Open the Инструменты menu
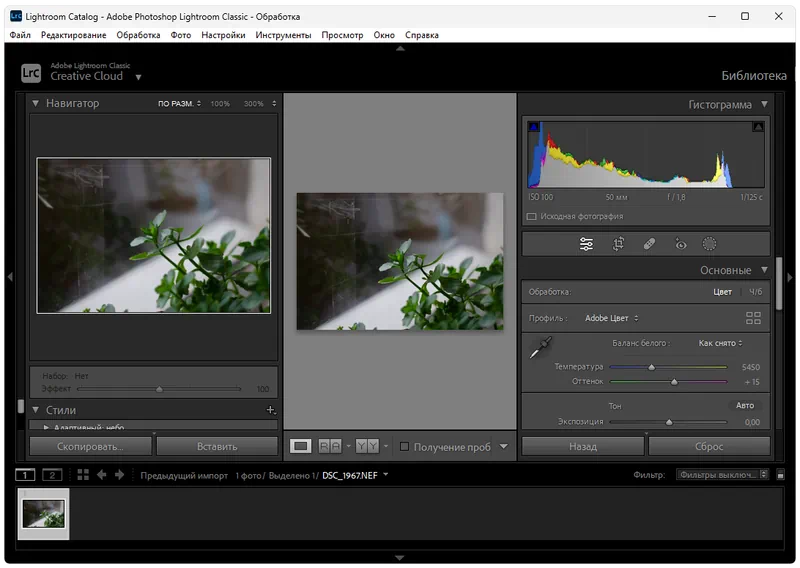This screenshot has height=568, width=800. click(x=283, y=35)
